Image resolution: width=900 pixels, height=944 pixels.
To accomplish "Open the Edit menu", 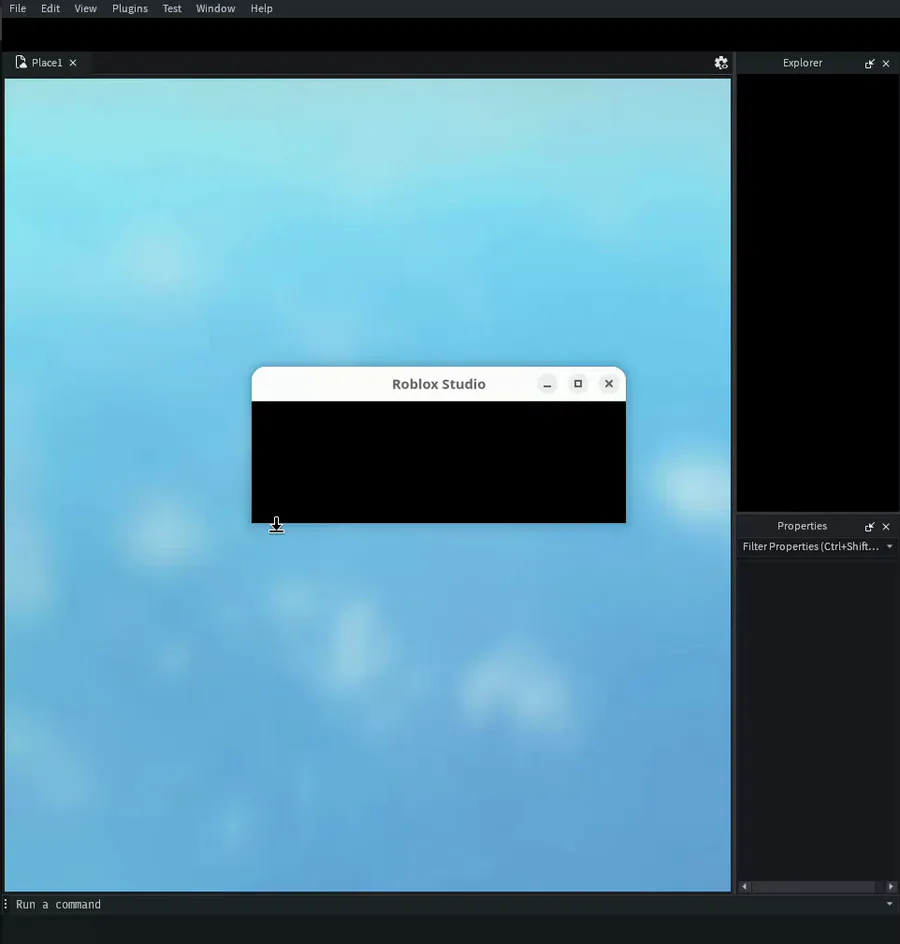I will tap(51, 8).
